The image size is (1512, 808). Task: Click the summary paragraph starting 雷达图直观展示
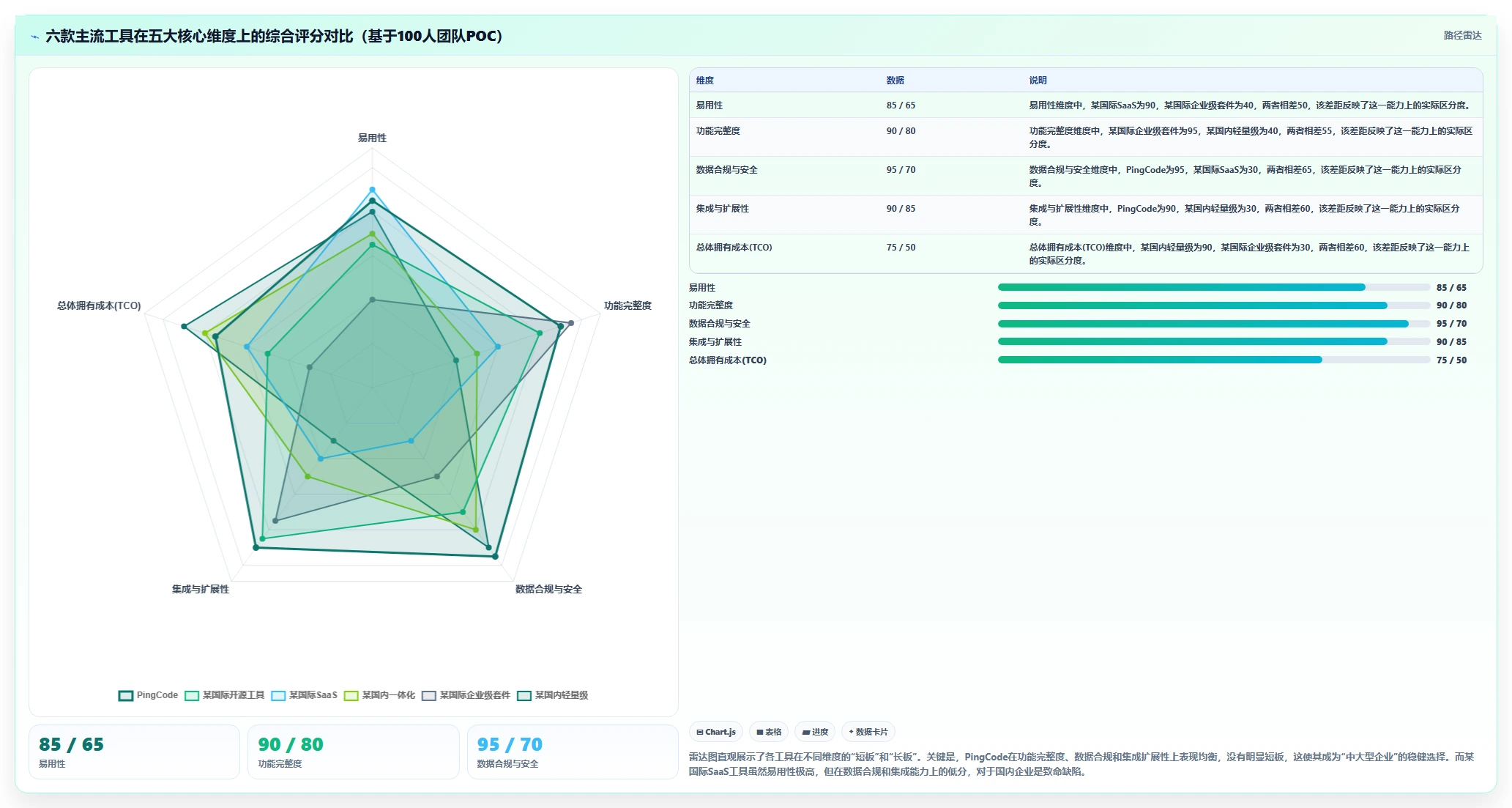(x=1081, y=764)
